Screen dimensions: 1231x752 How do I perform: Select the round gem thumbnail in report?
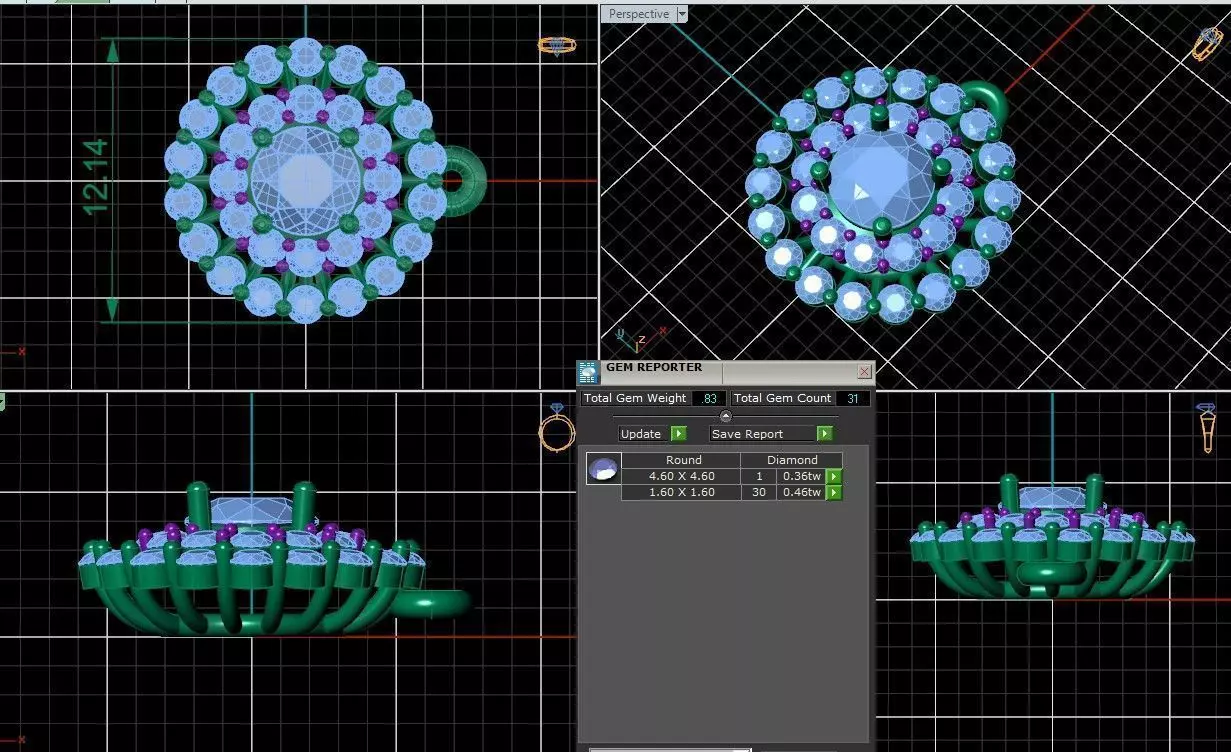click(x=603, y=468)
